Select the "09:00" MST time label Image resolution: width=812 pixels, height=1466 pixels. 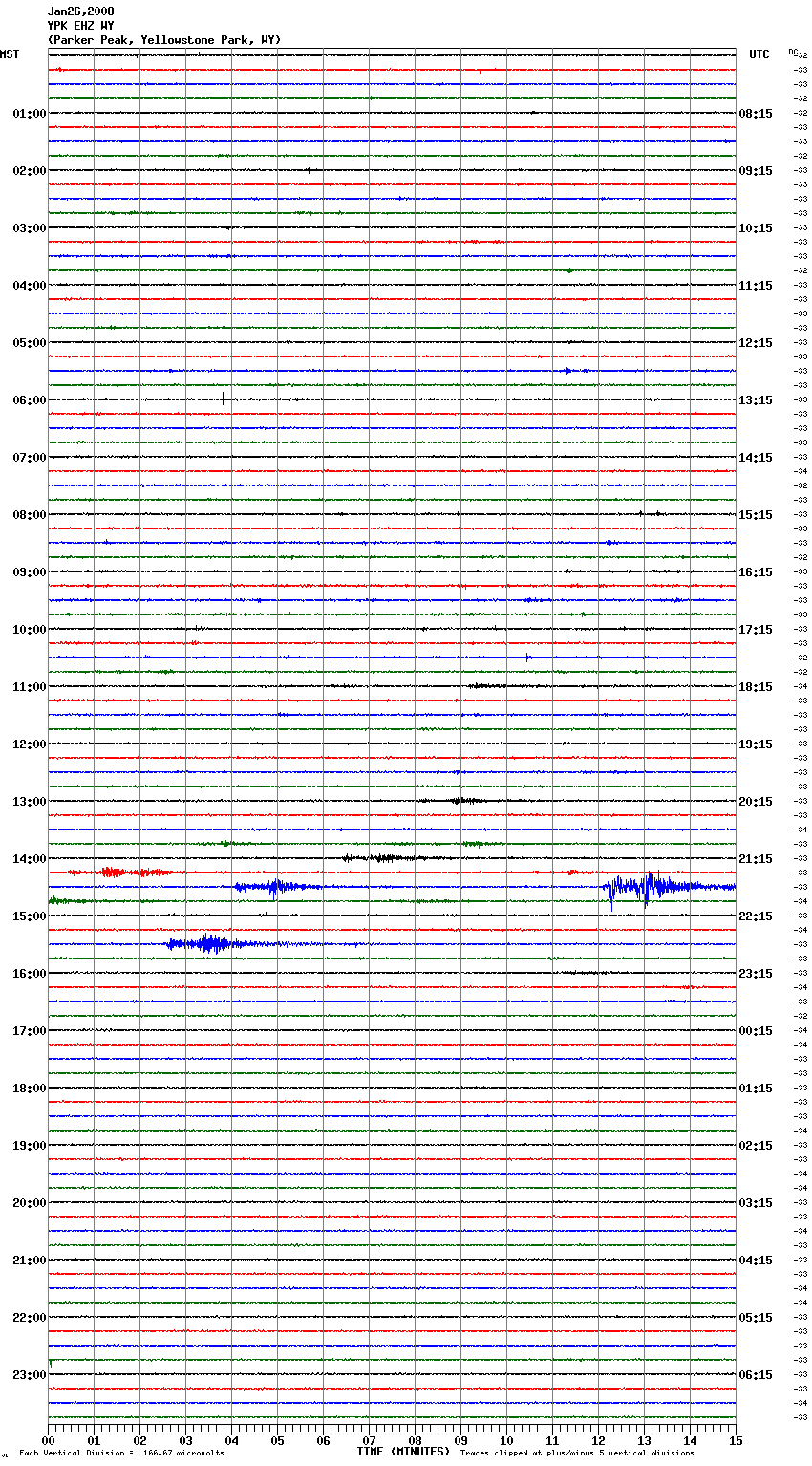pyautogui.click(x=30, y=572)
